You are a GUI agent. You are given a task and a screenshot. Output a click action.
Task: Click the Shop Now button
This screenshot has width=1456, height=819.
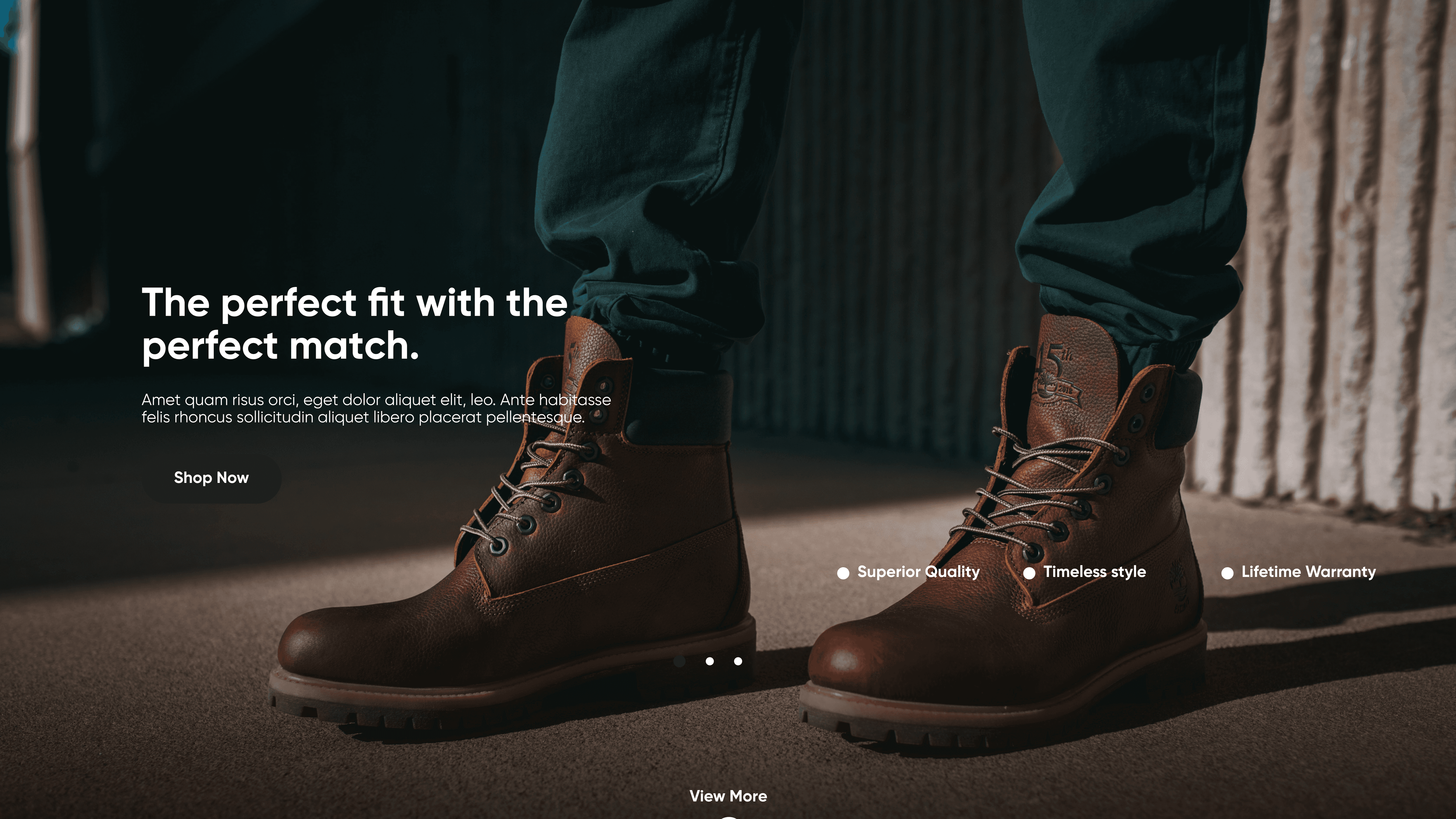pyautogui.click(x=211, y=478)
